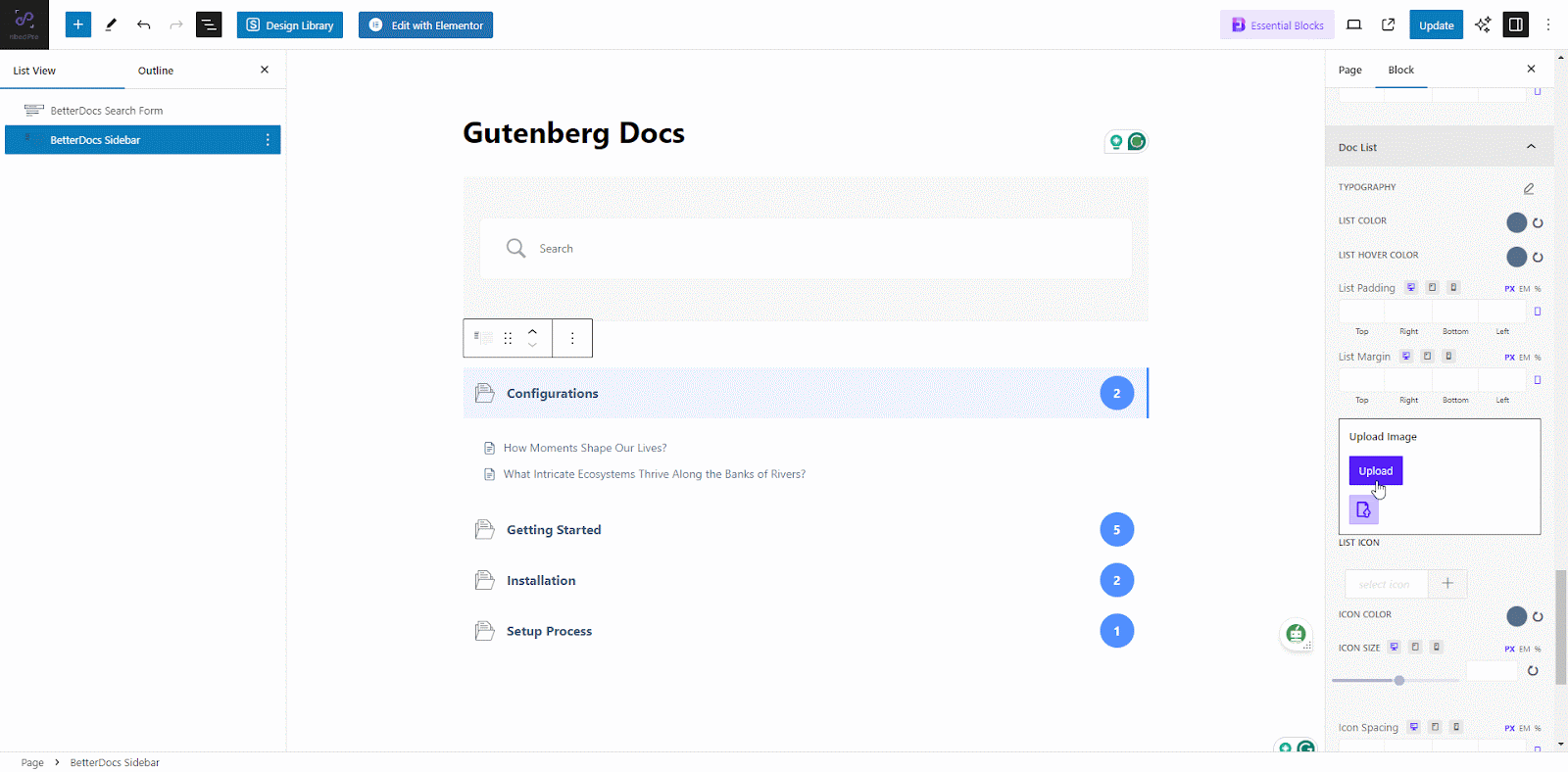Open the Outline tab in List View panel

[x=155, y=70]
